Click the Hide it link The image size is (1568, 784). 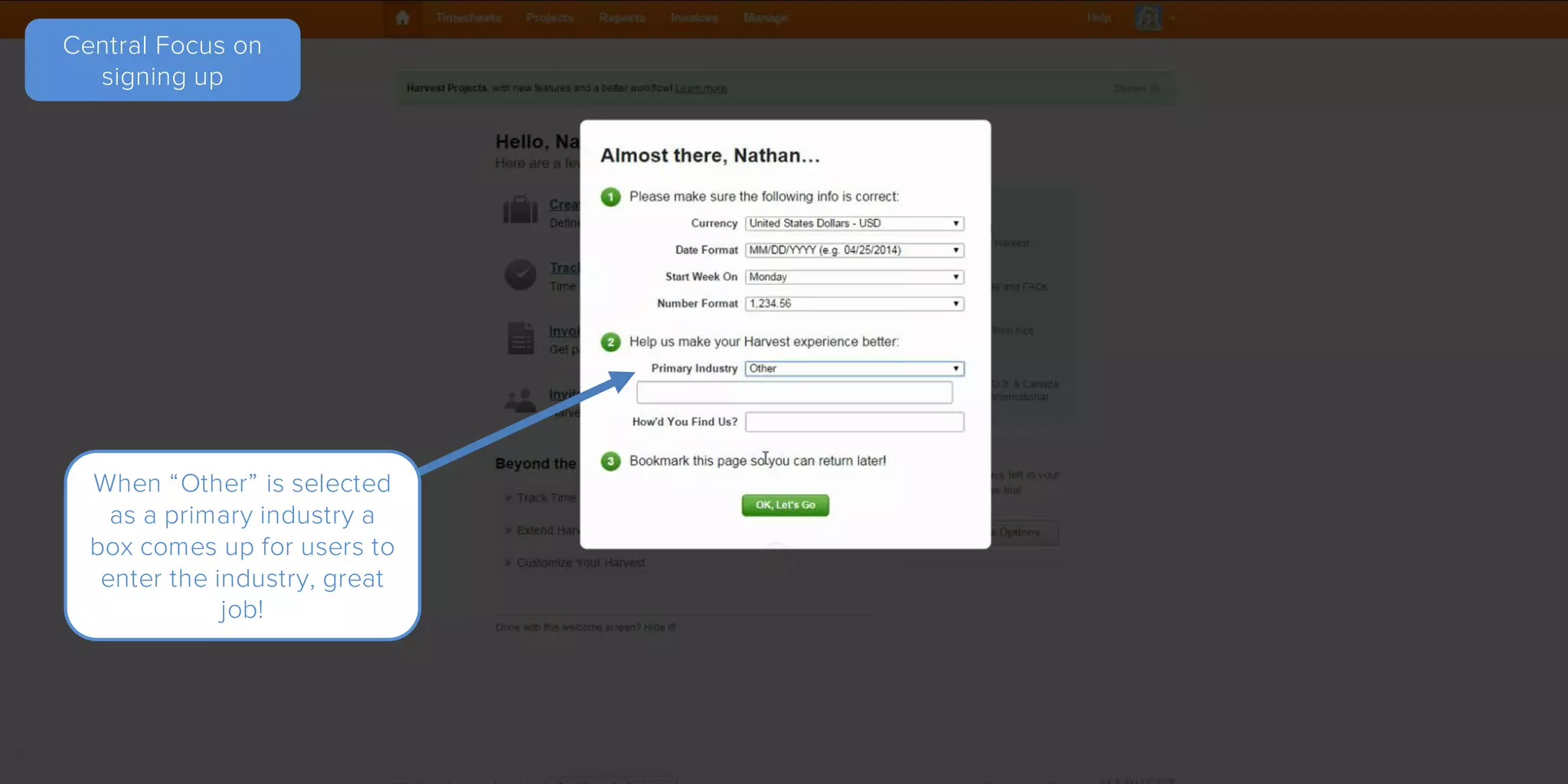[660, 628]
